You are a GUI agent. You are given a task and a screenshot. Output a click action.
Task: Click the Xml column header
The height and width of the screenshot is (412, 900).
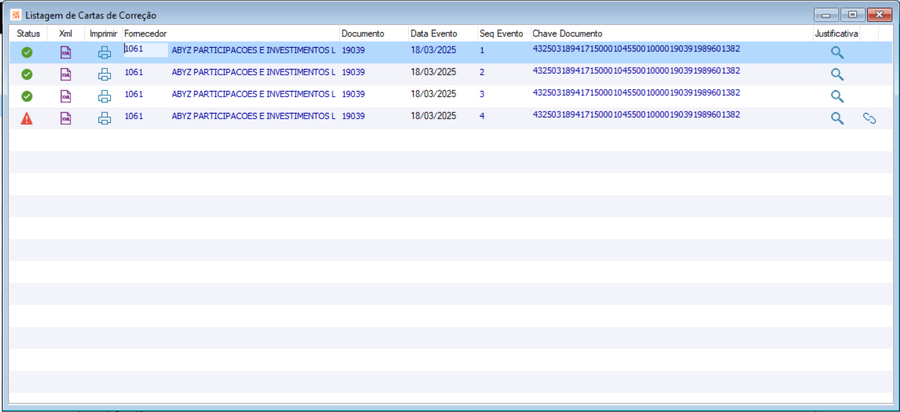[66, 34]
